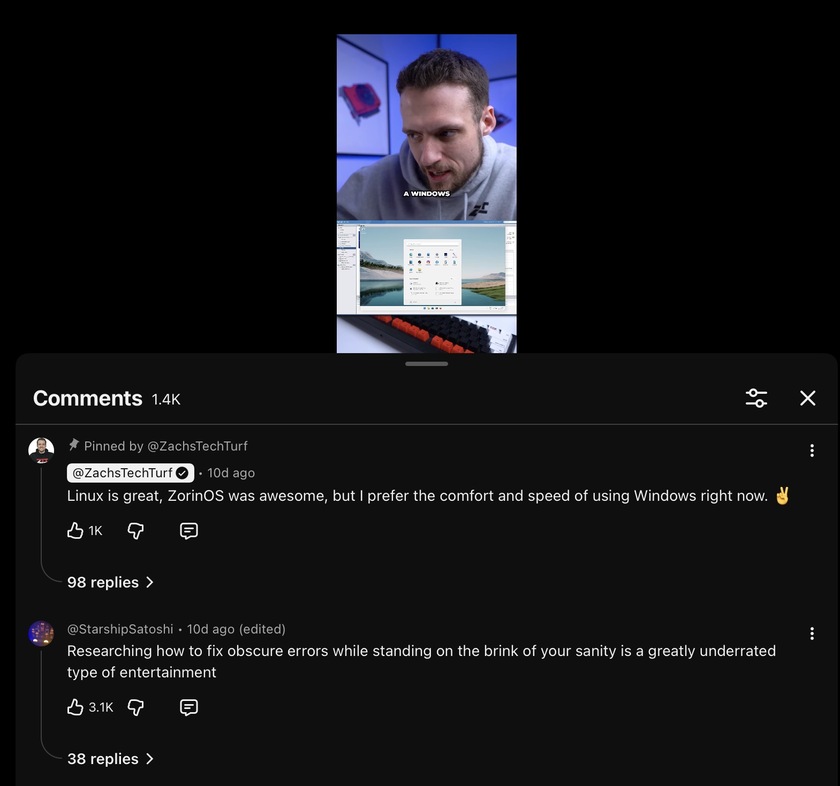Open the @ZachsTechTurf channel badge link
Viewport: 840px width, 786px height.
130,473
